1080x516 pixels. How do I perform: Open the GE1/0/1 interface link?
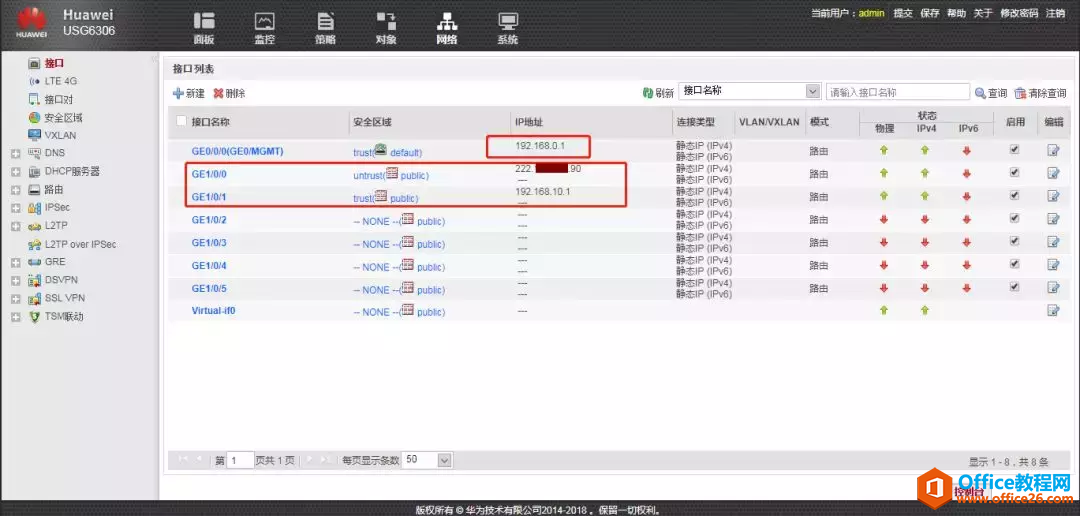point(209,197)
